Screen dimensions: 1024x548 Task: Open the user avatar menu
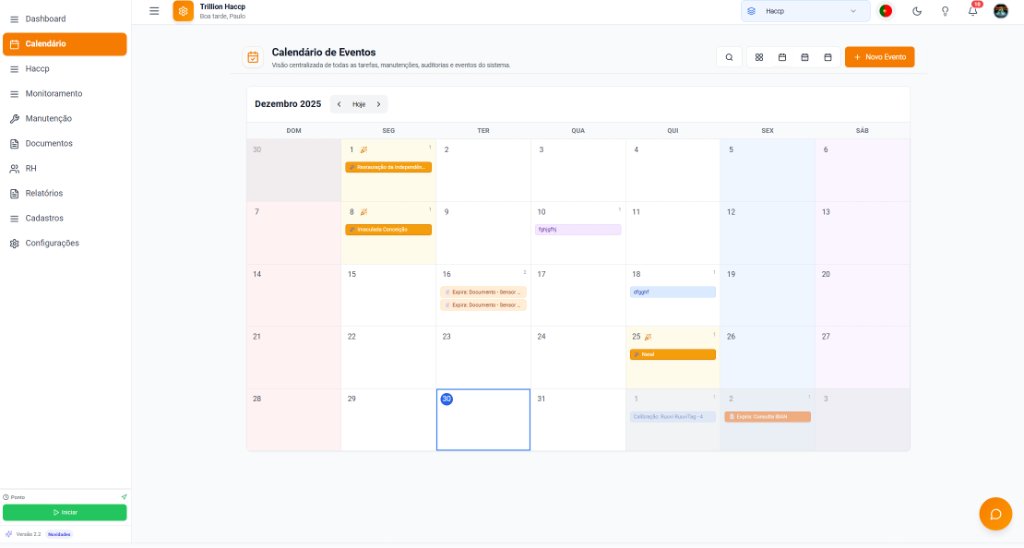coord(1000,11)
